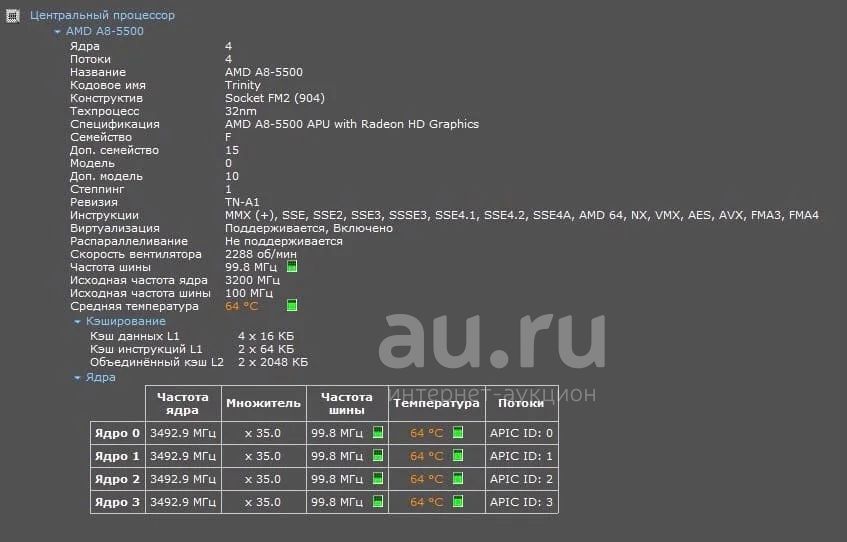Click temperature graph icon in Ядро 3 row
The height and width of the screenshot is (542, 847).
point(458,501)
